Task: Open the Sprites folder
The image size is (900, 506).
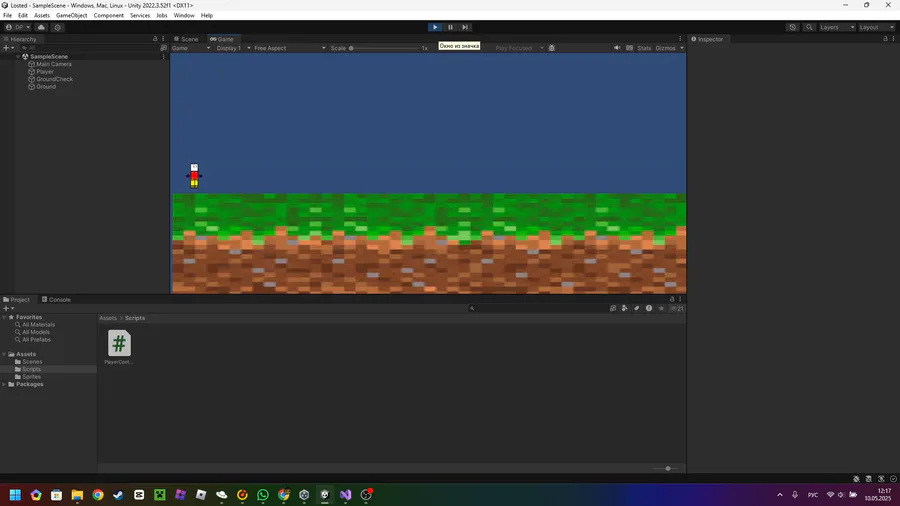Action: (31, 376)
